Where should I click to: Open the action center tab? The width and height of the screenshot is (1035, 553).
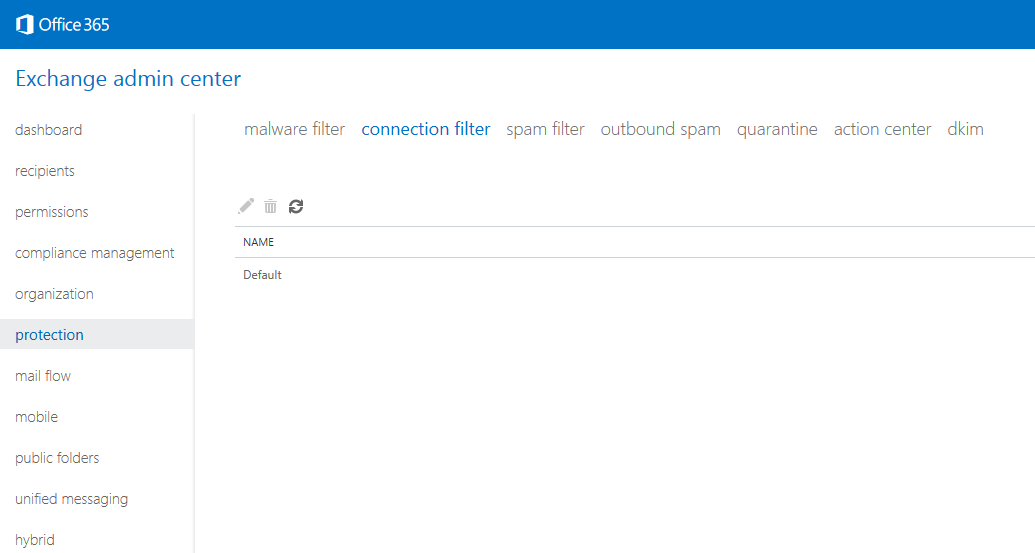point(882,129)
